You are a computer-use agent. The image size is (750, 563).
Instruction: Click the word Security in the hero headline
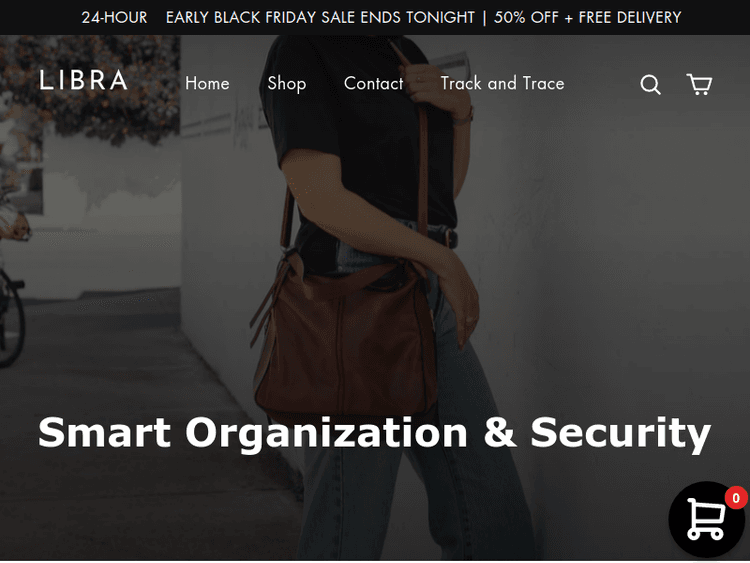[x=621, y=433]
